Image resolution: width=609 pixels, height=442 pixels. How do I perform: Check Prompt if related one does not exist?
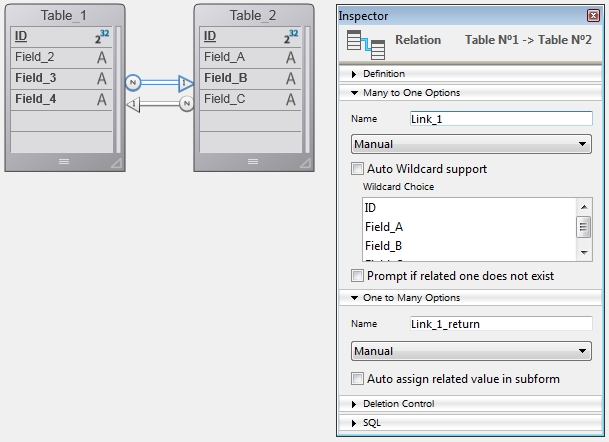[x=358, y=276]
